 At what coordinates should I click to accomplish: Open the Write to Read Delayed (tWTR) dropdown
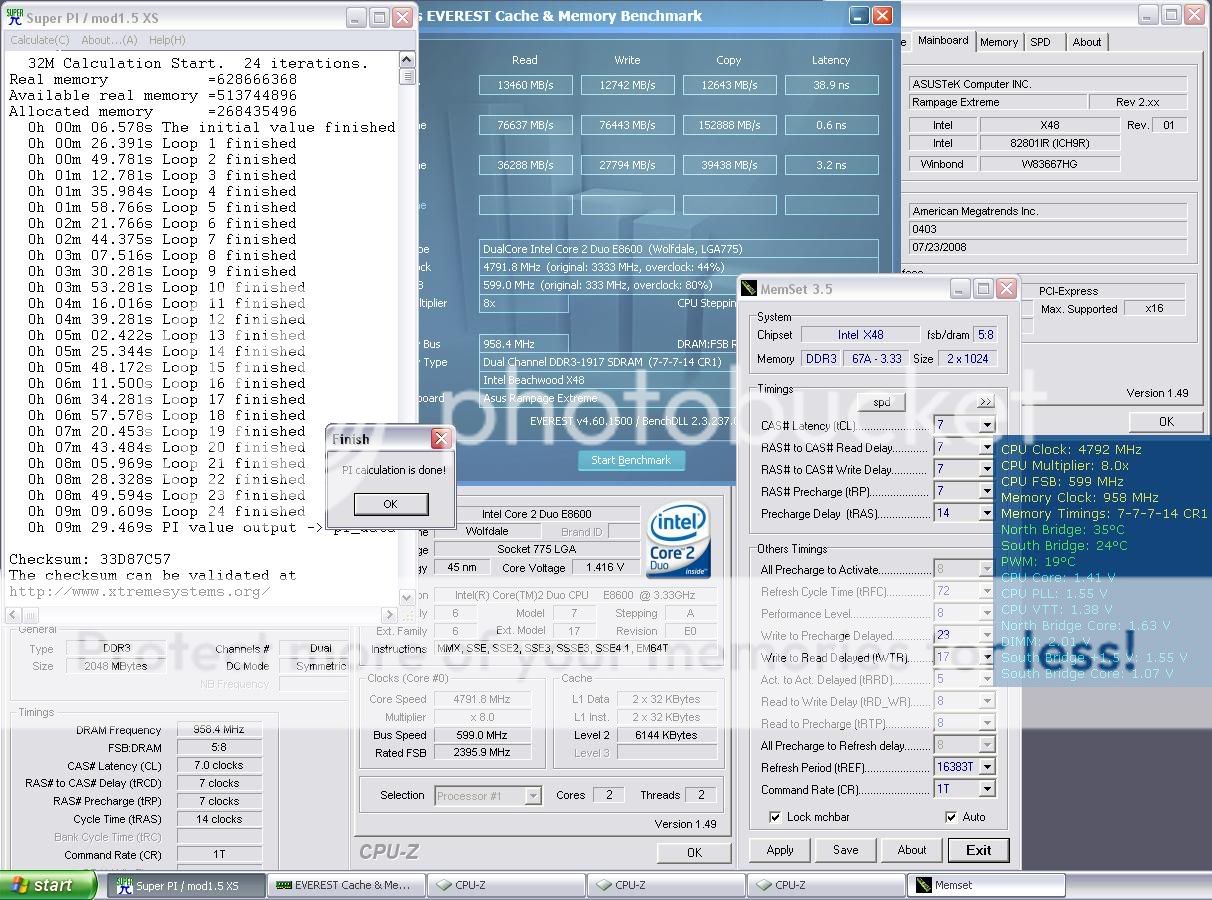987,657
